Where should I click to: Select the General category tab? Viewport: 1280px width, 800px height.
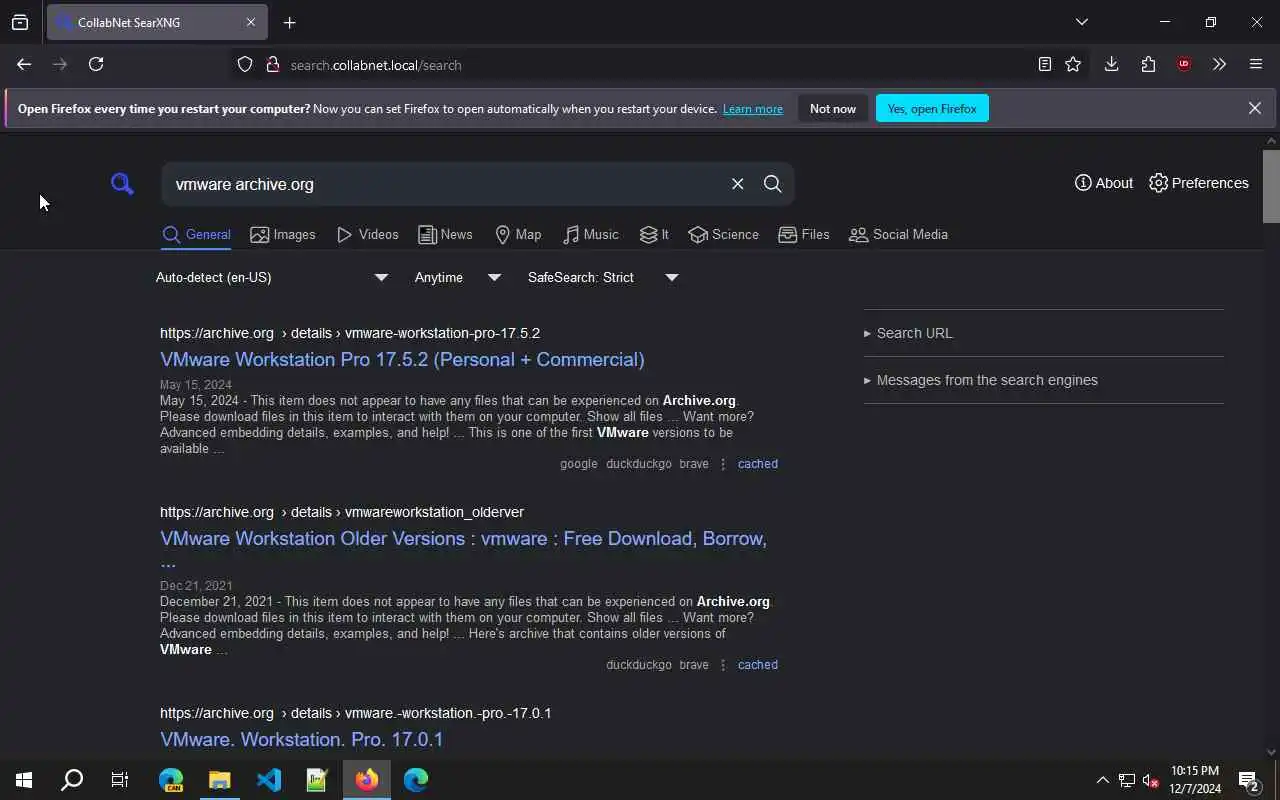(x=196, y=234)
